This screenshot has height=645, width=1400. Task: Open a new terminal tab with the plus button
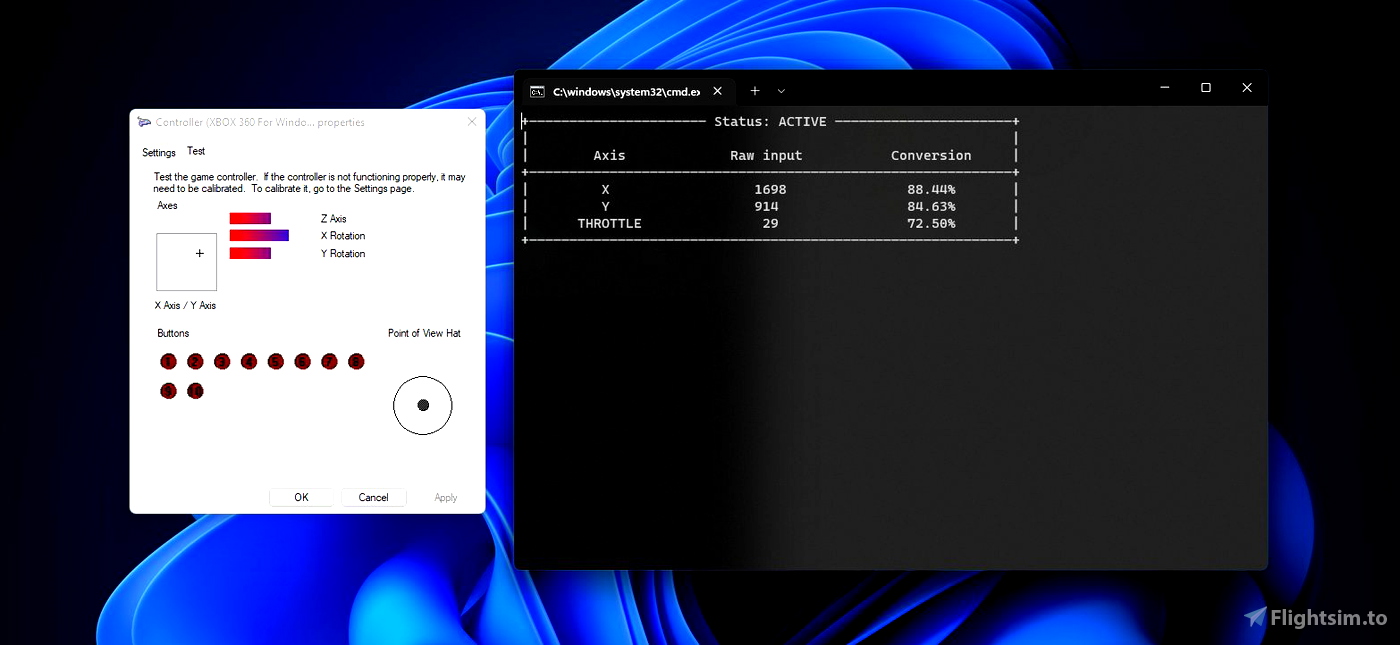[x=755, y=91]
